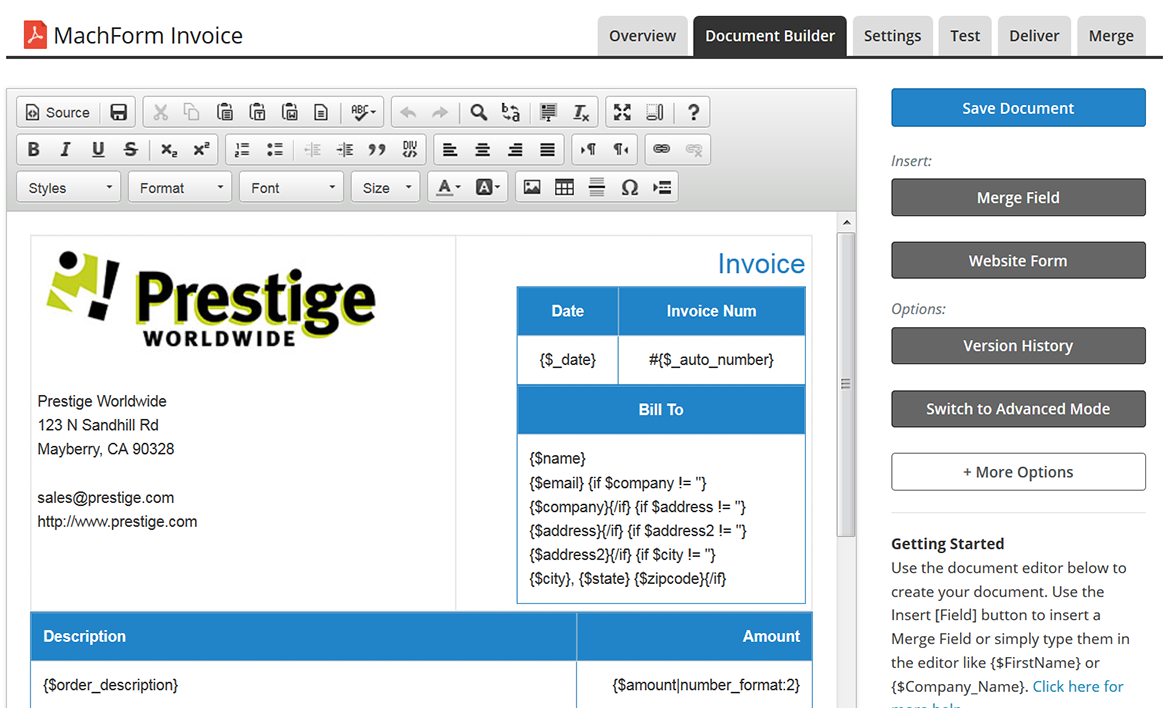Toggle italic formatting
Viewport: 1171px width, 708px height.
[x=66, y=149]
